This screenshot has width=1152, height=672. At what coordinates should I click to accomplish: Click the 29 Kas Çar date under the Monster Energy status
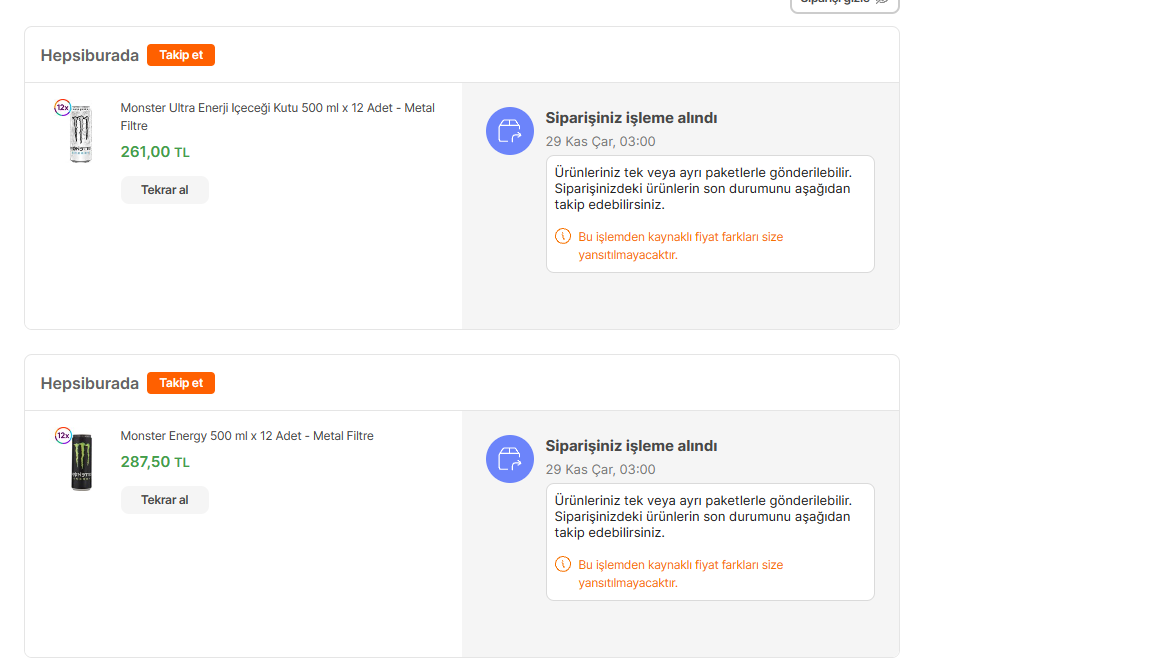coord(600,469)
